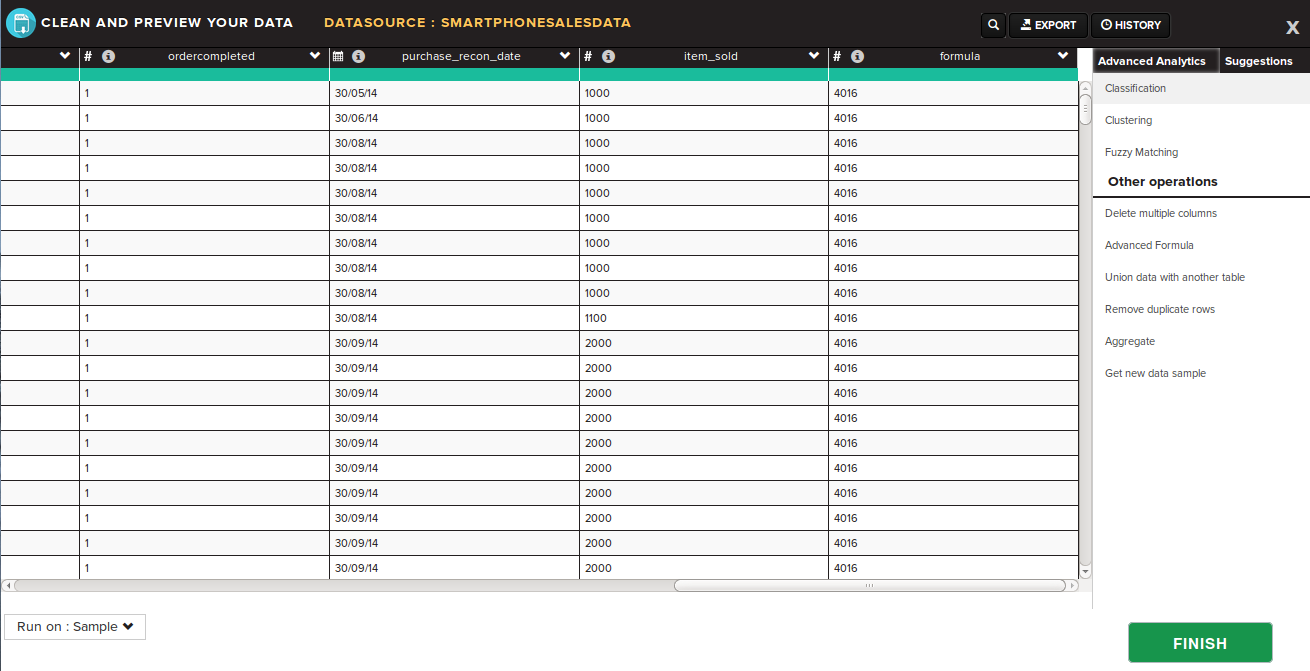1310x671 pixels.
Task: Open dropdown arrow of the leftmost partial column
Action: pyautogui.click(x=66, y=56)
